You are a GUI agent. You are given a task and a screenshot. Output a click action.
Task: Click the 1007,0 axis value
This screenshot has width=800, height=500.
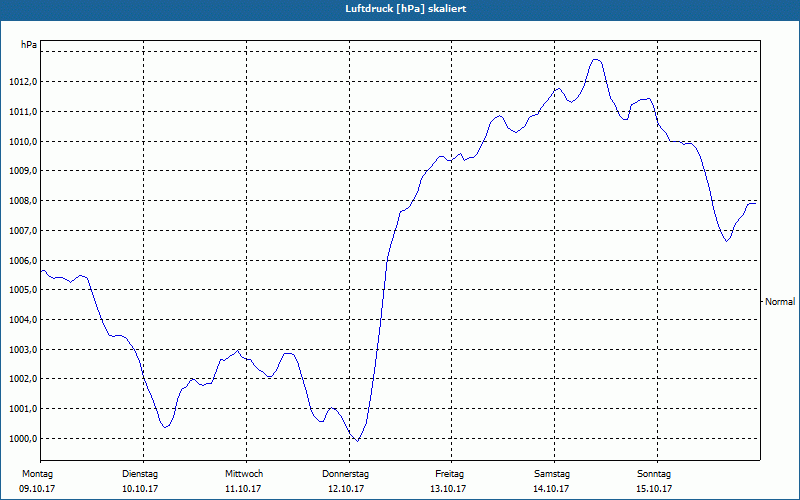(x=23, y=231)
